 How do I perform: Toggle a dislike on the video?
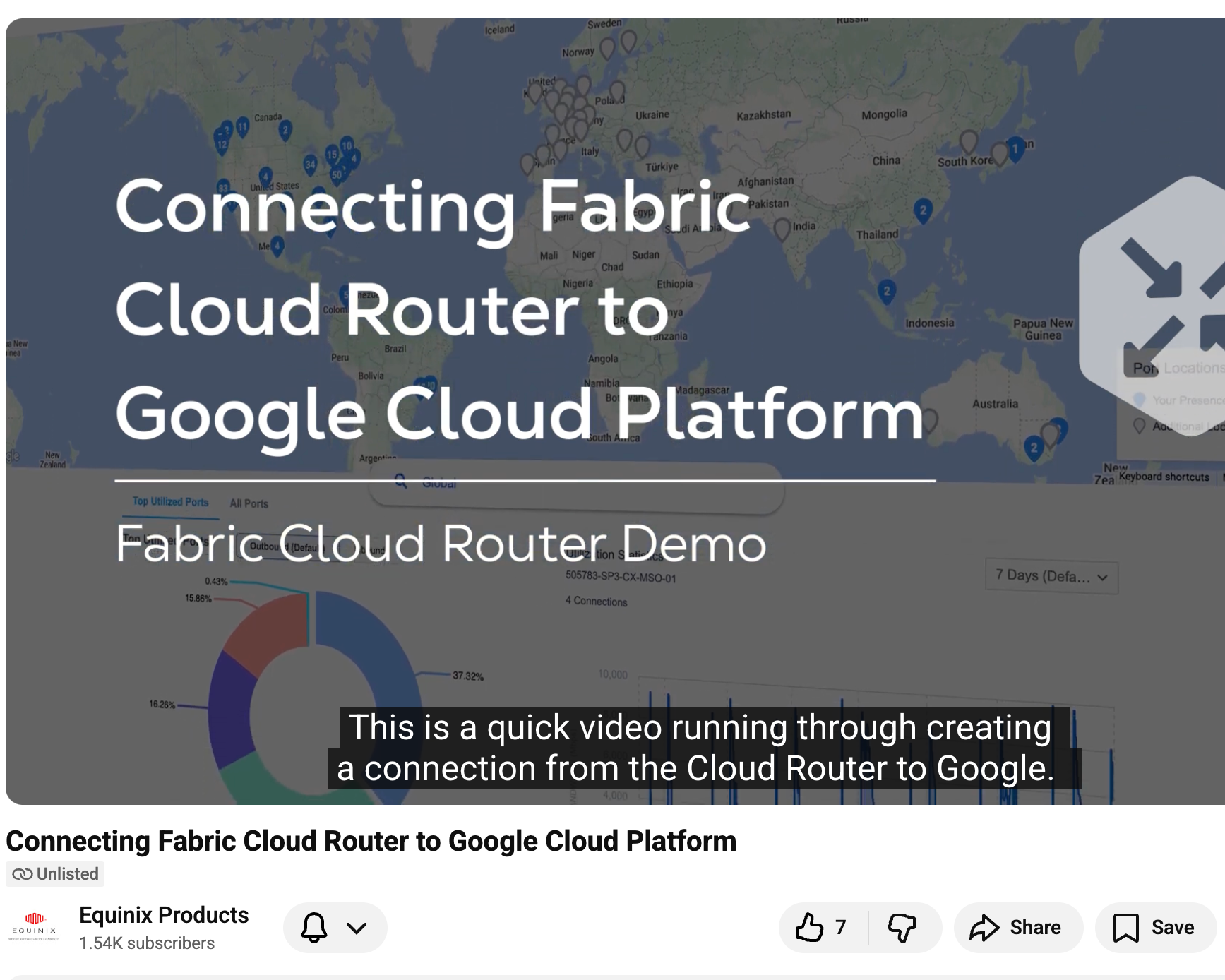(902, 927)
